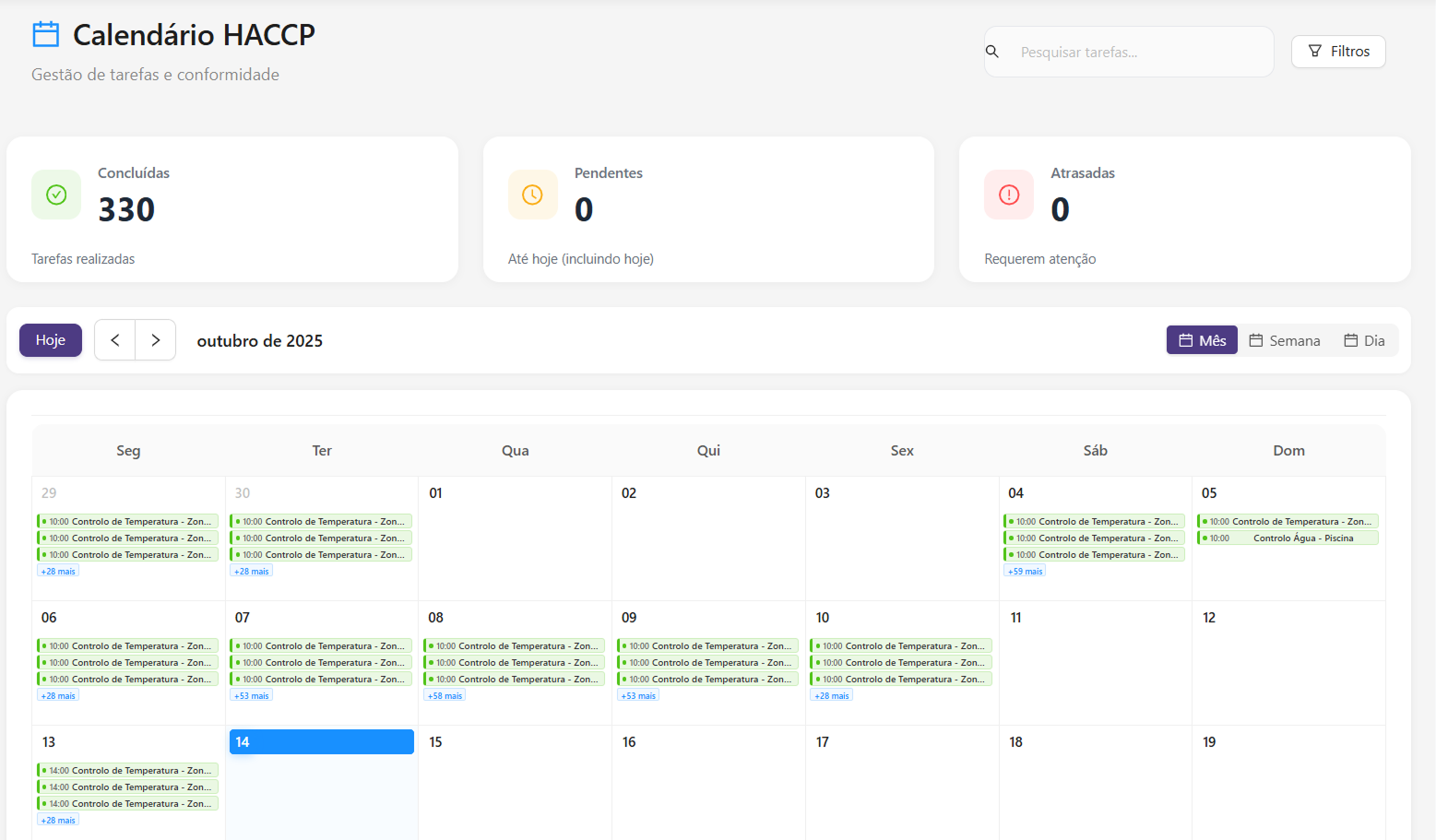Go to previous month with left chevron
The height and width of the screenshot is (840, 1436).
coord(115,340)
